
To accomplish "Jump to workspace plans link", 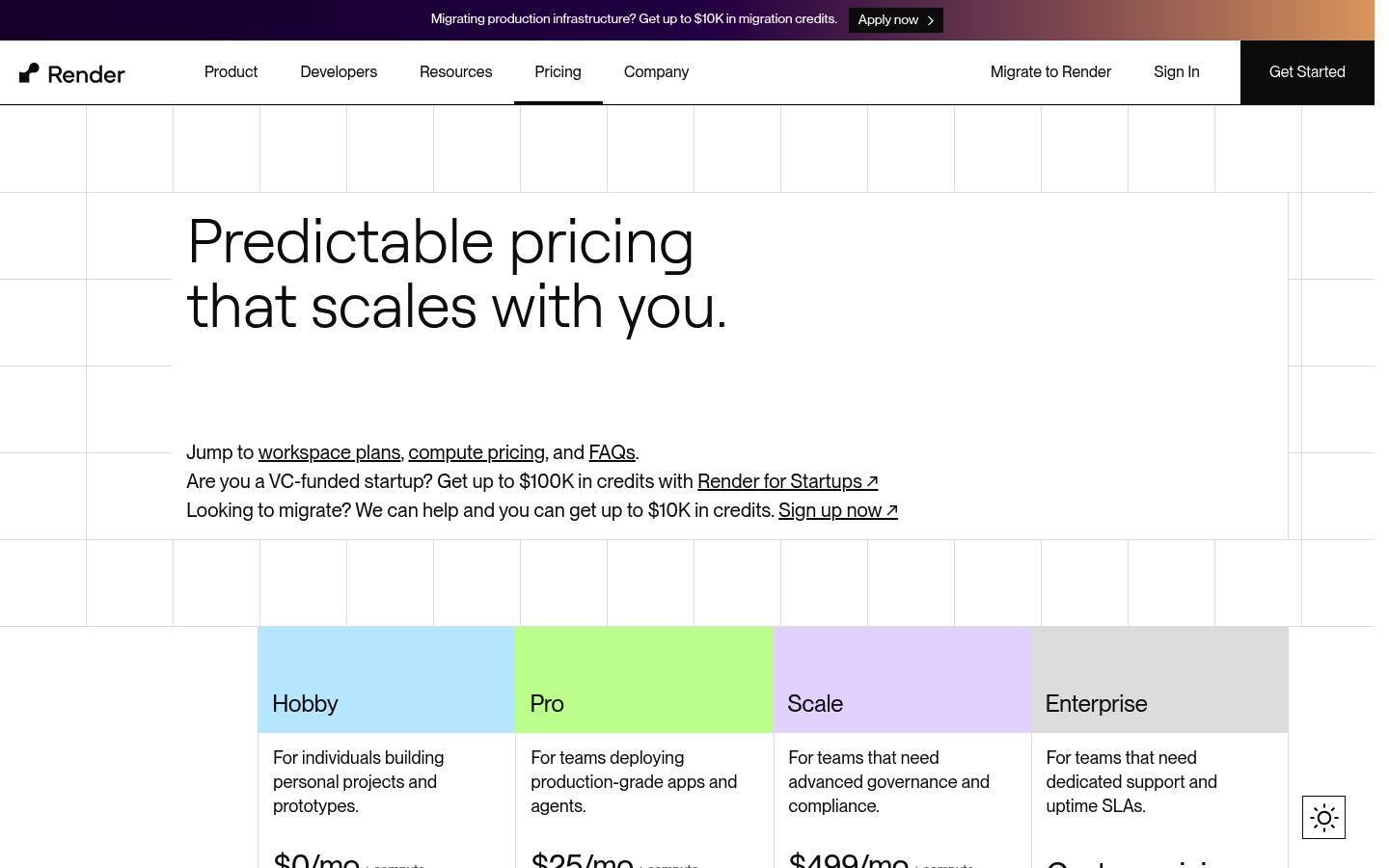I will (329, 452).
